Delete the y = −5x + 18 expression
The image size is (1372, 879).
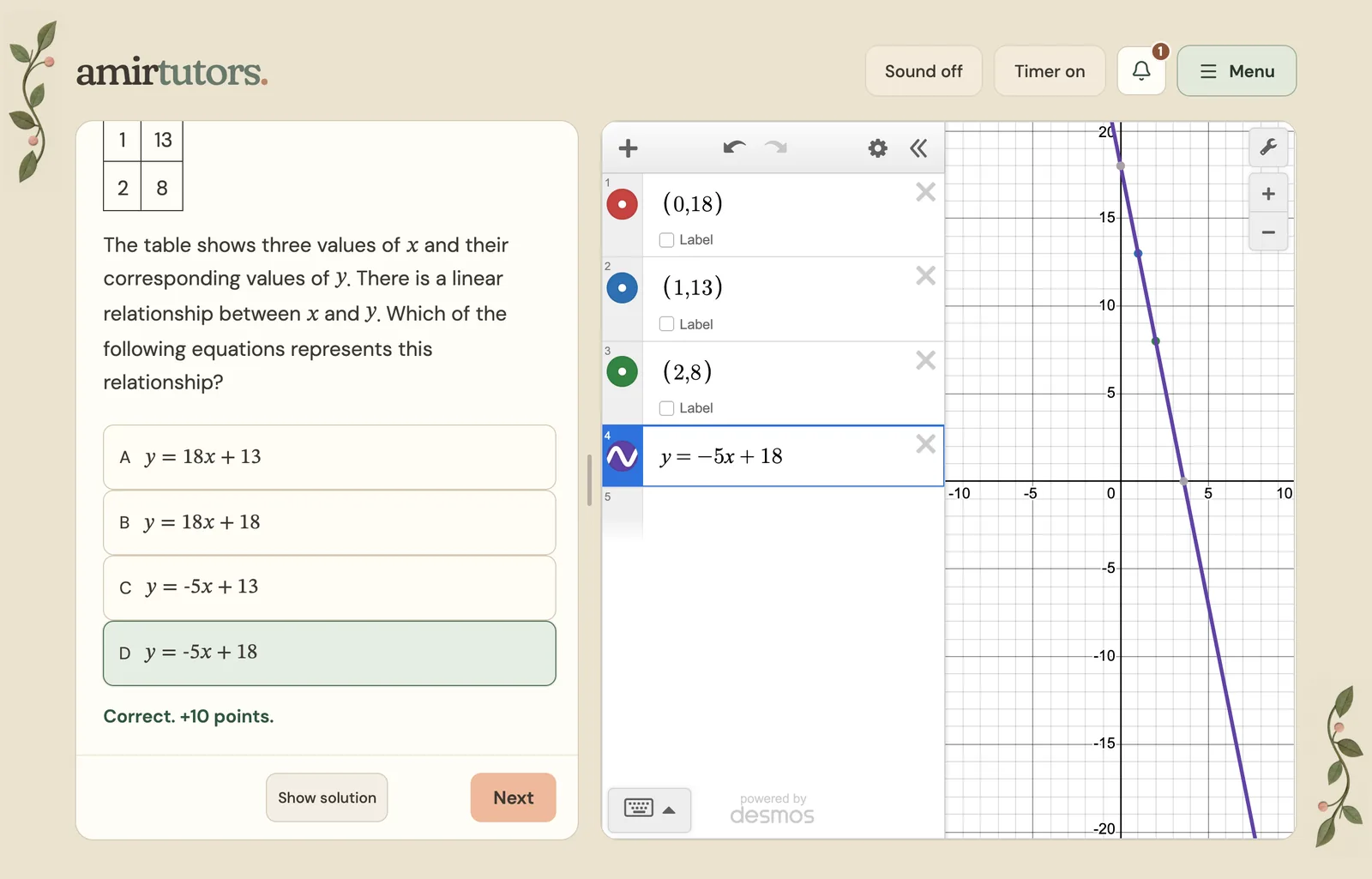click(x=925, y=443)
